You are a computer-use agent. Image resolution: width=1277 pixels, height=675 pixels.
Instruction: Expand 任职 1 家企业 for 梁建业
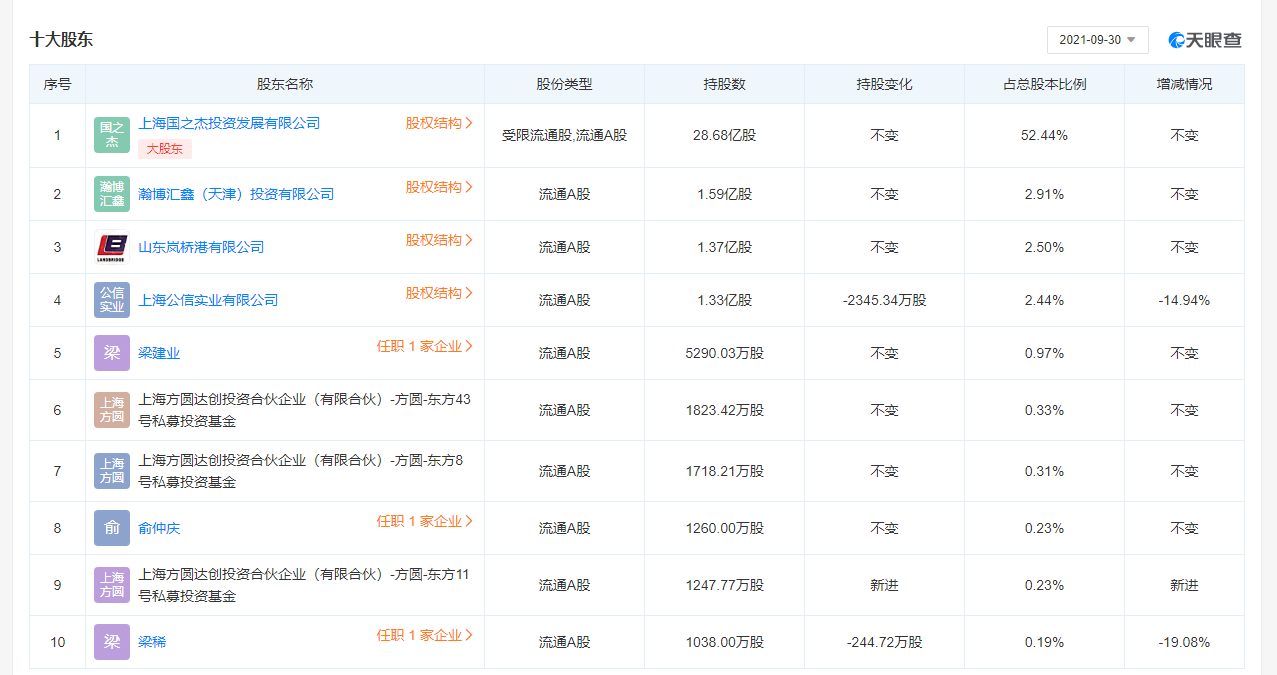click(x=425, y=346)
